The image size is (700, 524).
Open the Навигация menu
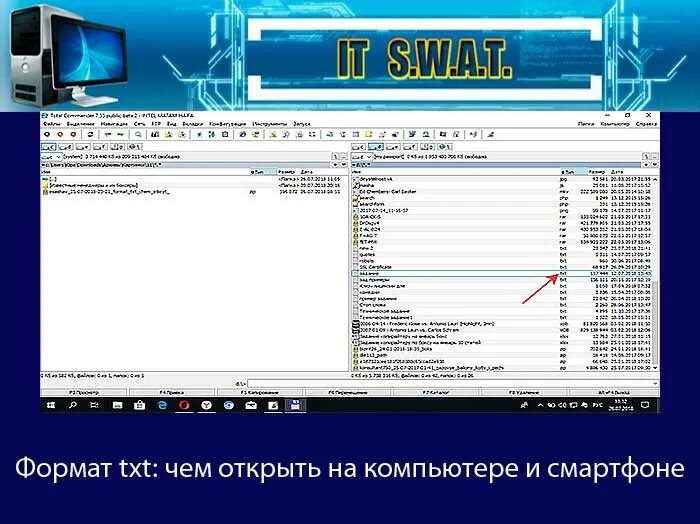pyautogui.click(x=114, y=124)
